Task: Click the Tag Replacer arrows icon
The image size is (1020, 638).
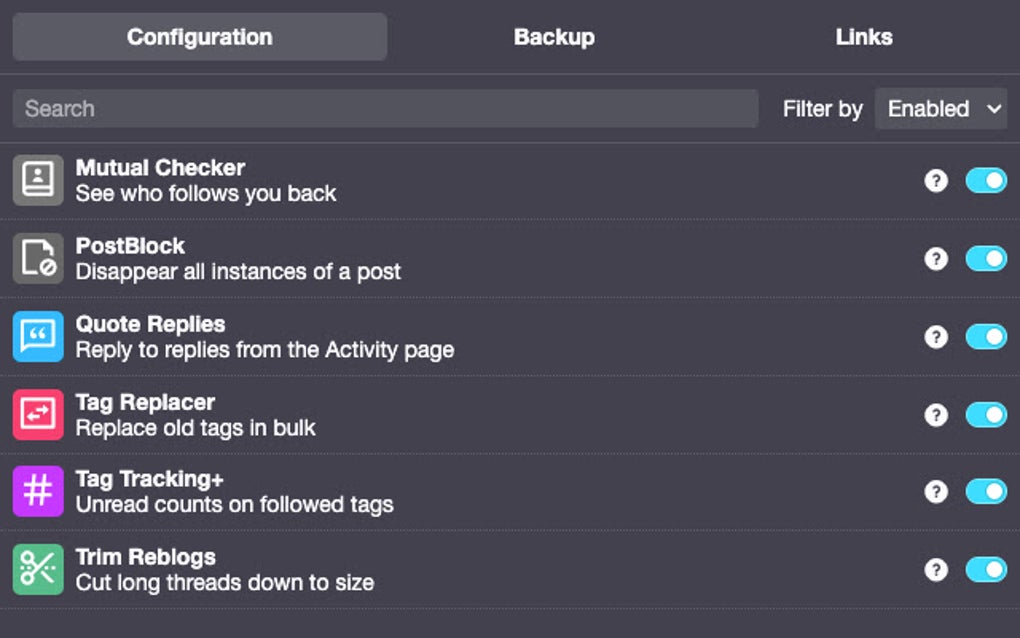Action: point(37,413)
